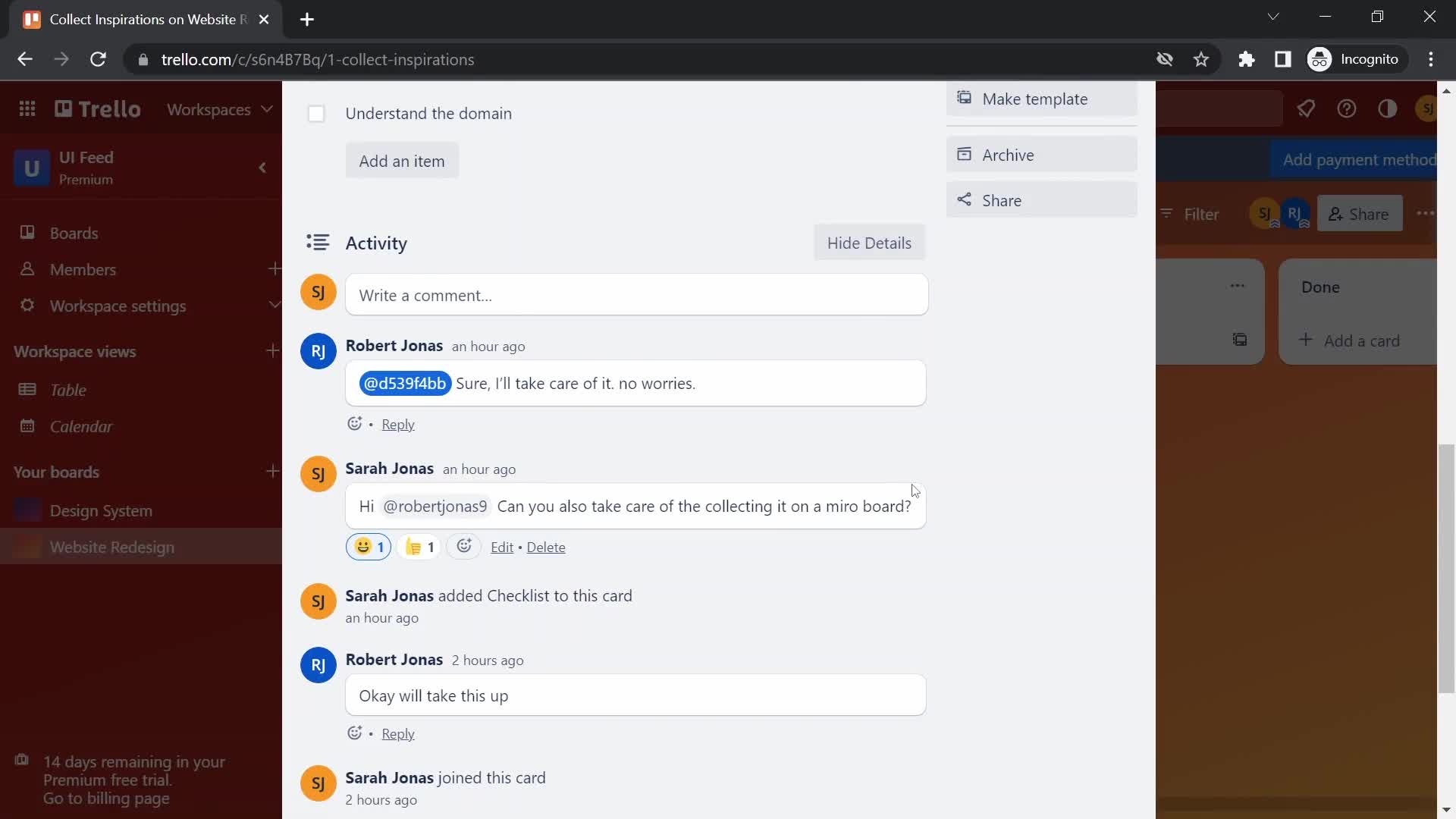This screenshot has height=819, width=1456.
Task: Click the Hide Details button
Action: pos(869,242)
